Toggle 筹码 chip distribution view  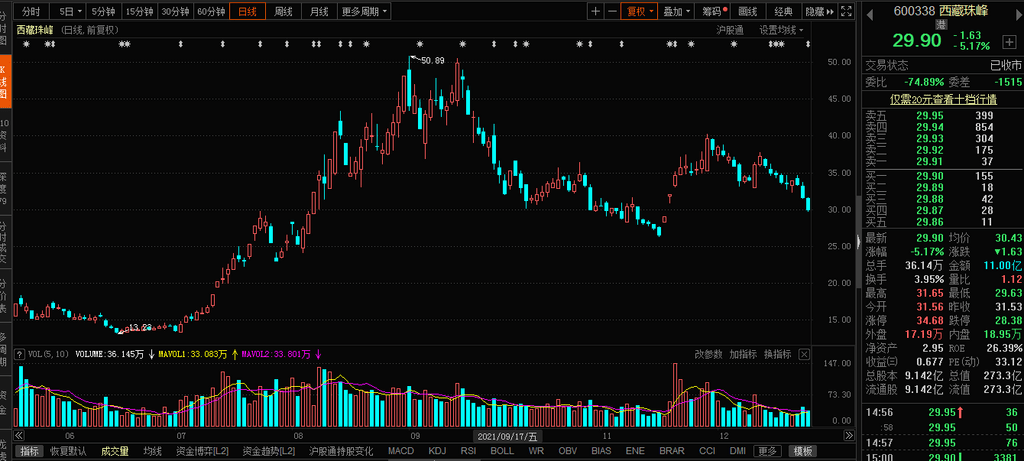pyautogui.click(x=712, y=11)
